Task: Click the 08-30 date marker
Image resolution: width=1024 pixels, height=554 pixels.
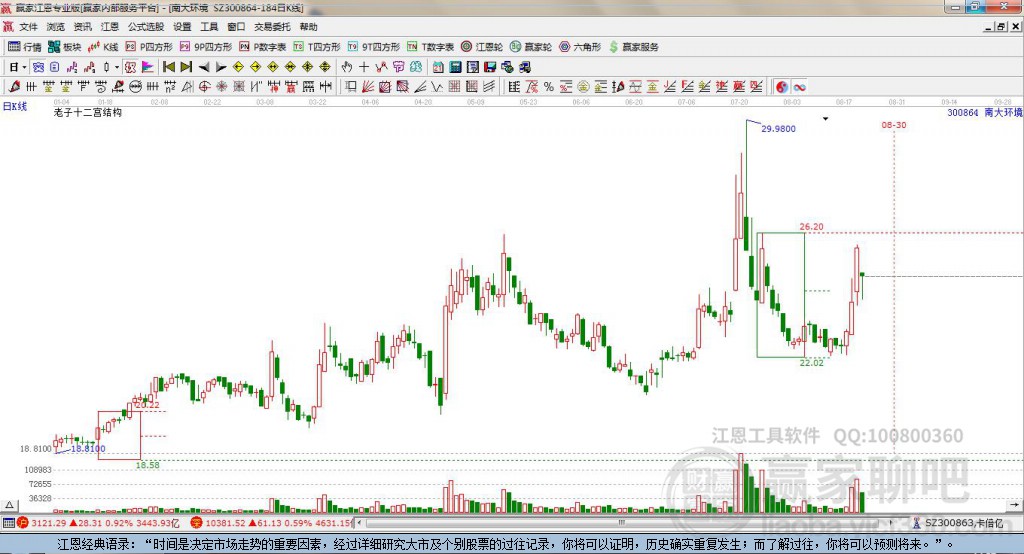Action: click(894, 125)
